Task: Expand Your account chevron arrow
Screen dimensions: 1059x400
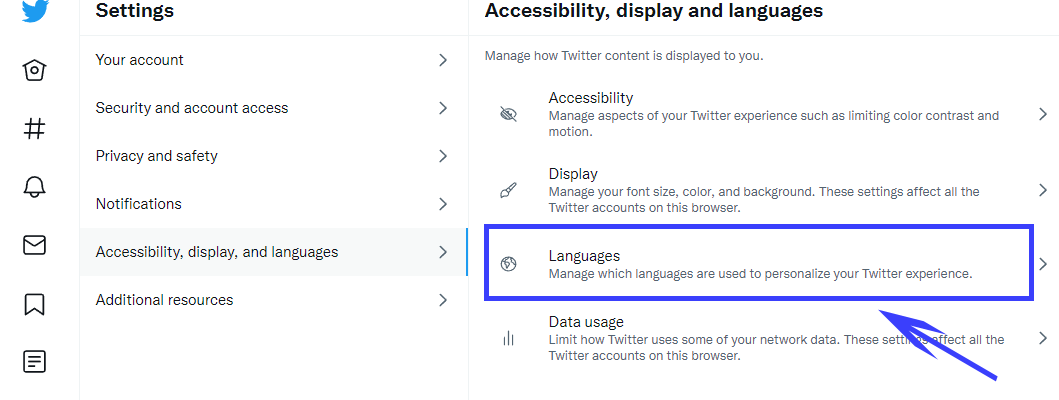Action: click(x=443, y=60)
